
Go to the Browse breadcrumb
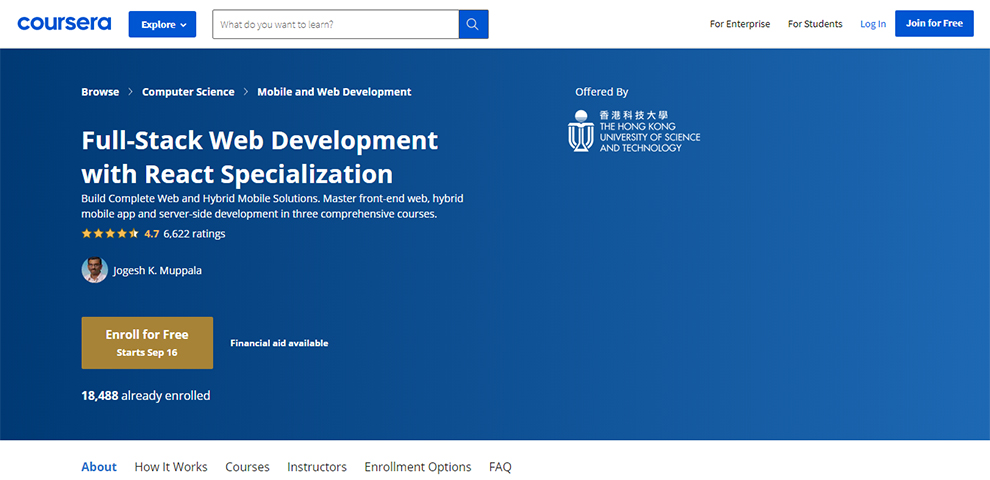click(x=100, y=92)
